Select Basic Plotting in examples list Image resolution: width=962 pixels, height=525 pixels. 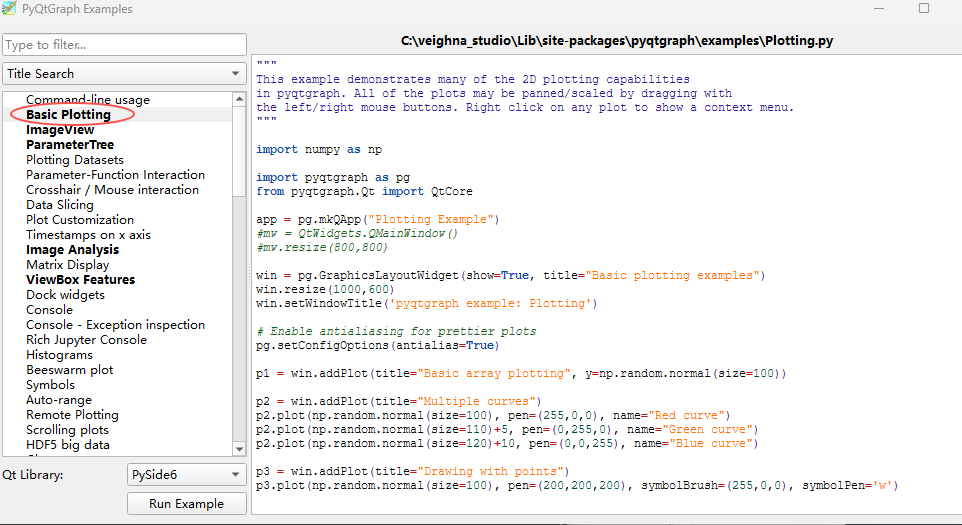(68, 115)
